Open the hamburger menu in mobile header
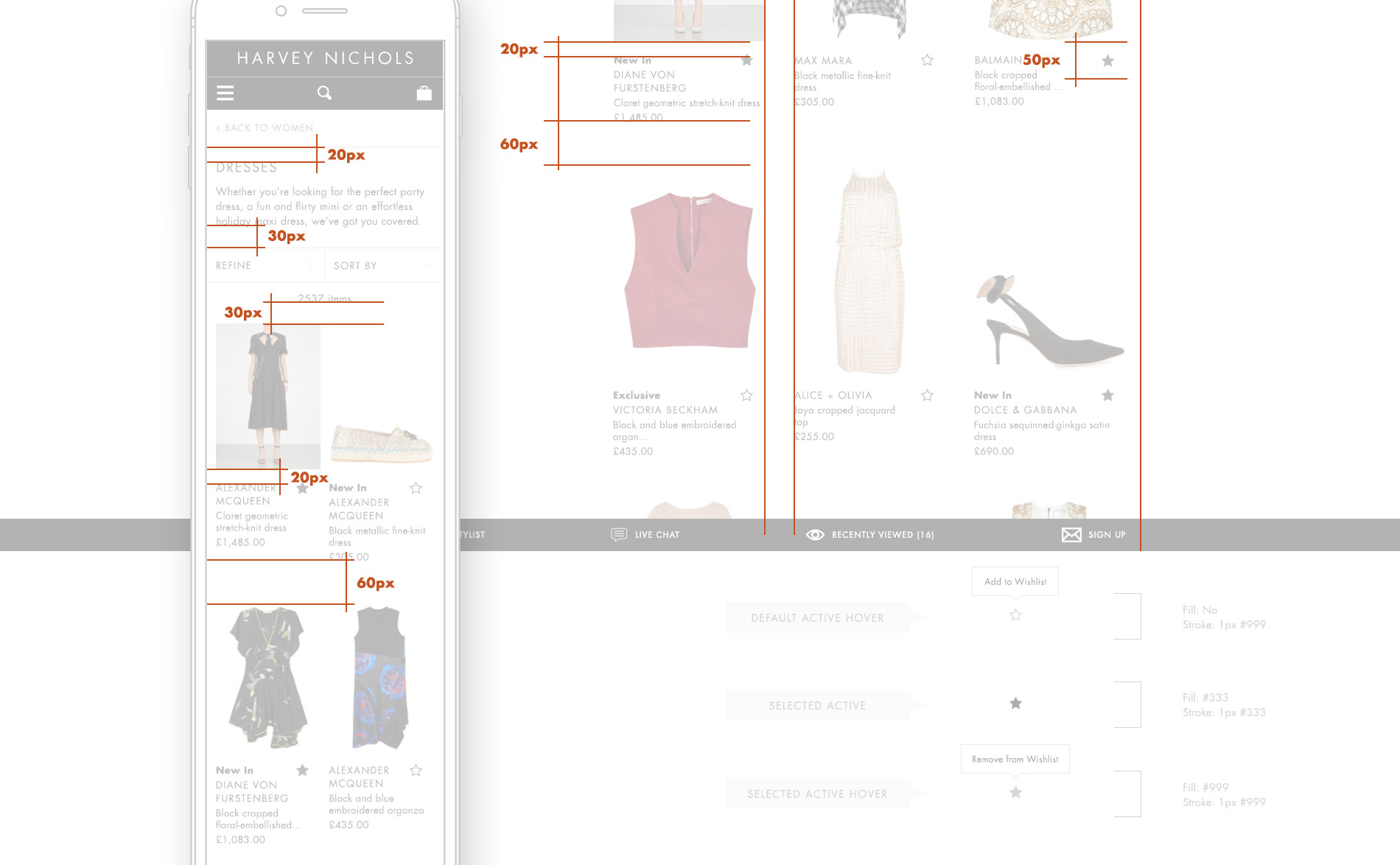Screen dimensions: 1400x865 click(225, 93)
